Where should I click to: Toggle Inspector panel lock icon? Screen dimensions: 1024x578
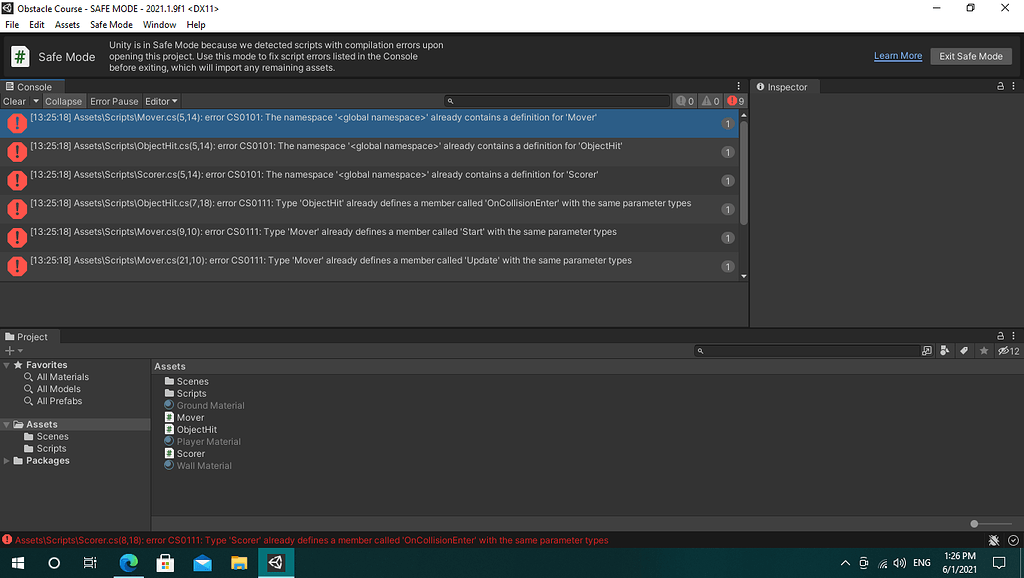click(1000, 86)
